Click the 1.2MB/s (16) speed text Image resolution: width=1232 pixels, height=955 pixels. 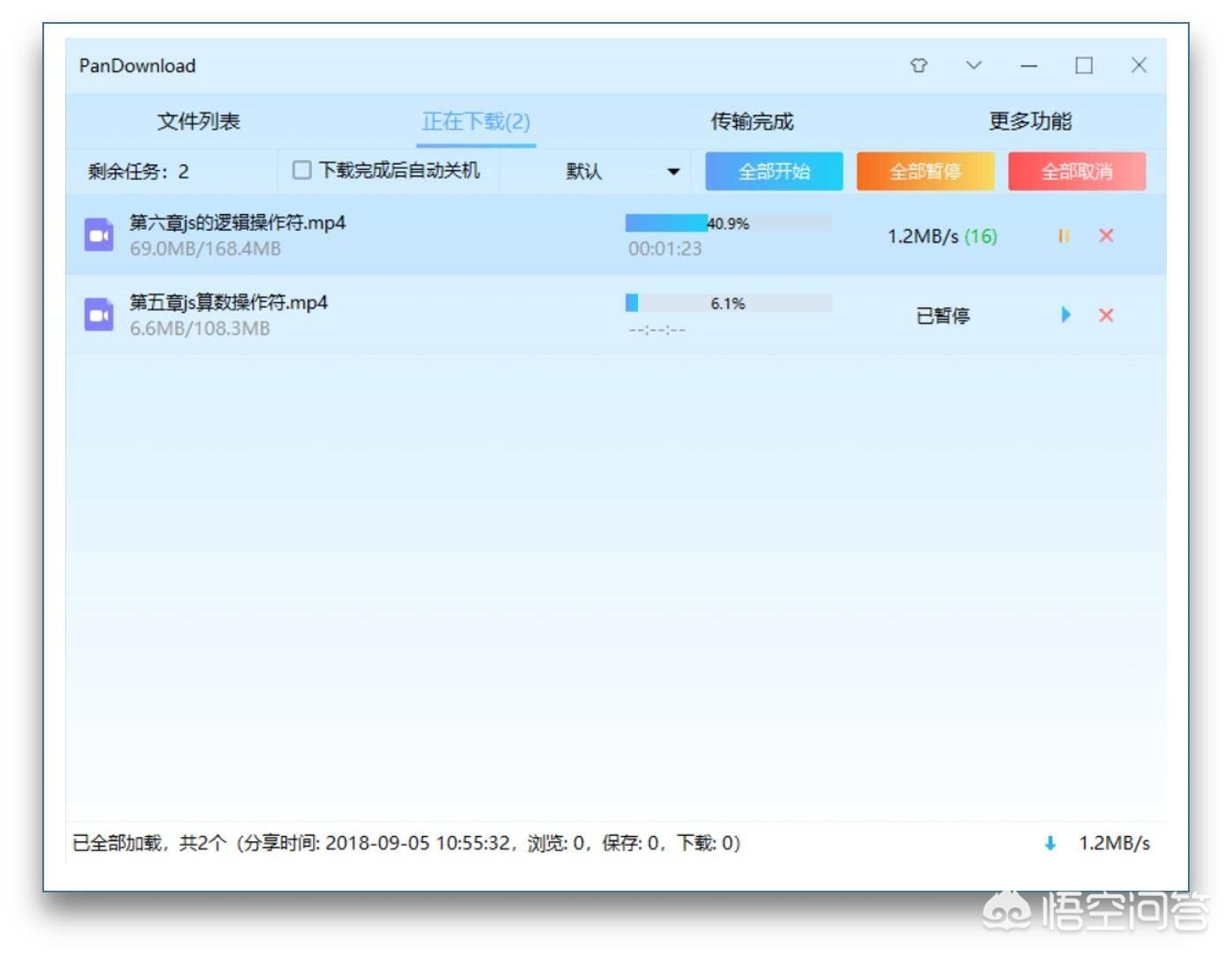[x=942, y=236]
